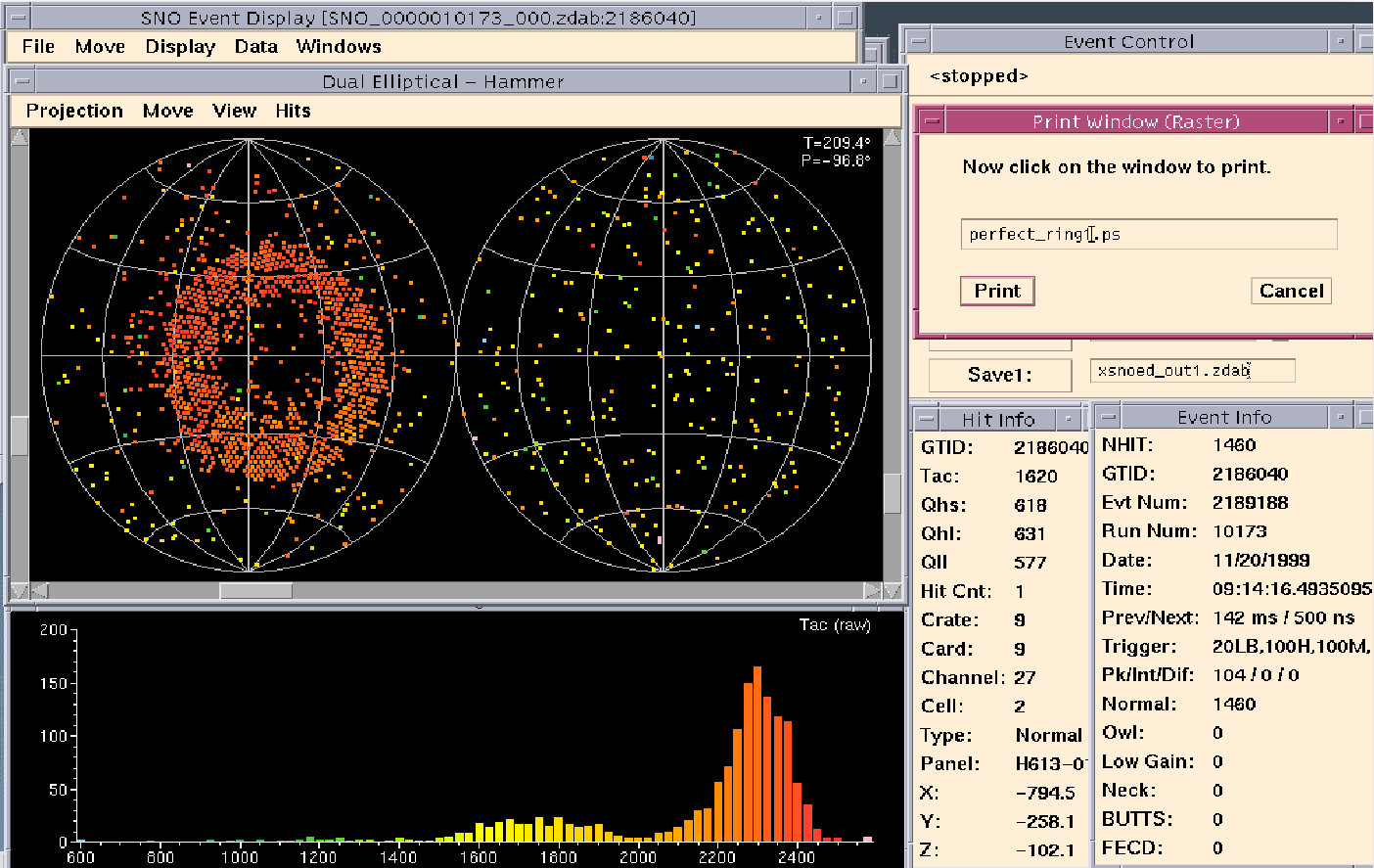Click the T=209.4° angle readout
This screenshot has width=1374, height=868.
point(837,143)
